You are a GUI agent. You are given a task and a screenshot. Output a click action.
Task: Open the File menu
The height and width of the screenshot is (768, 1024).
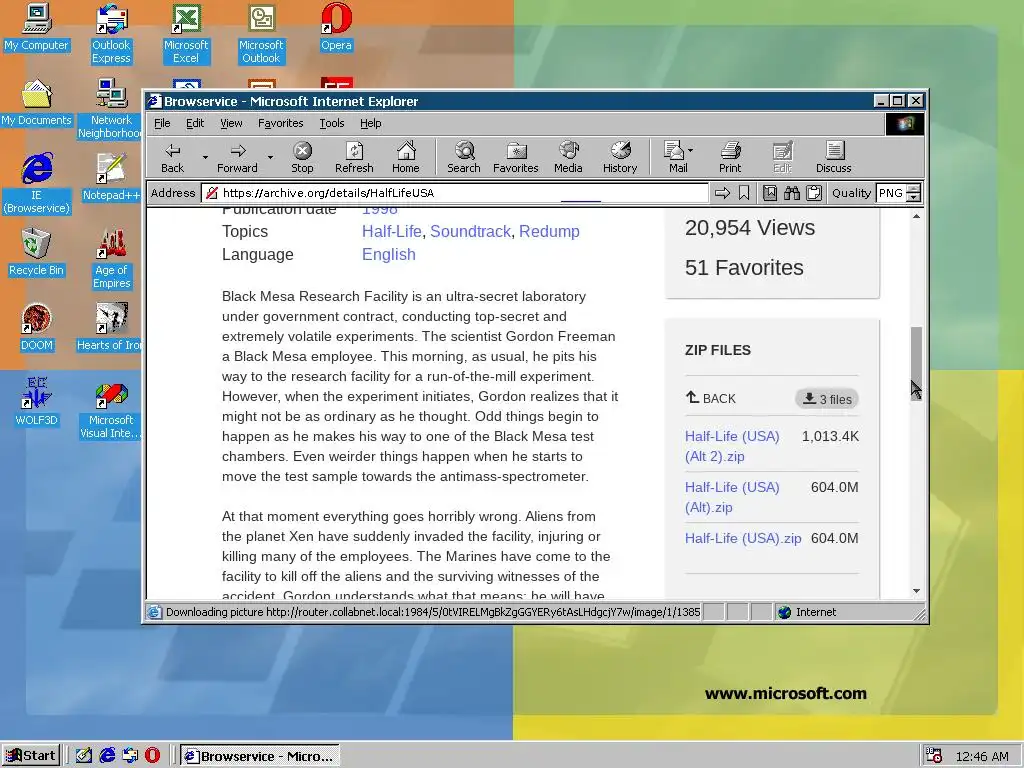click(x=162, y=123)
